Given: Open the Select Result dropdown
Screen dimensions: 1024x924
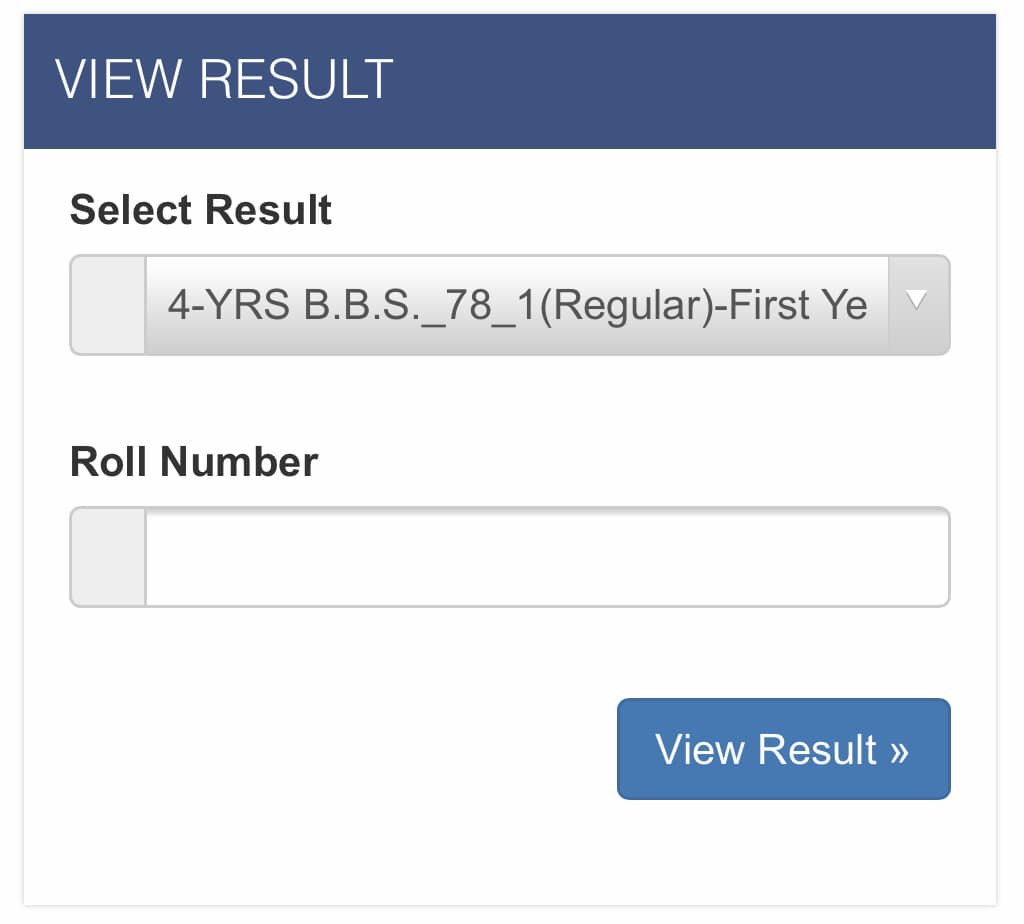Looking at the screenshot, I should click(x=516, y=305).
